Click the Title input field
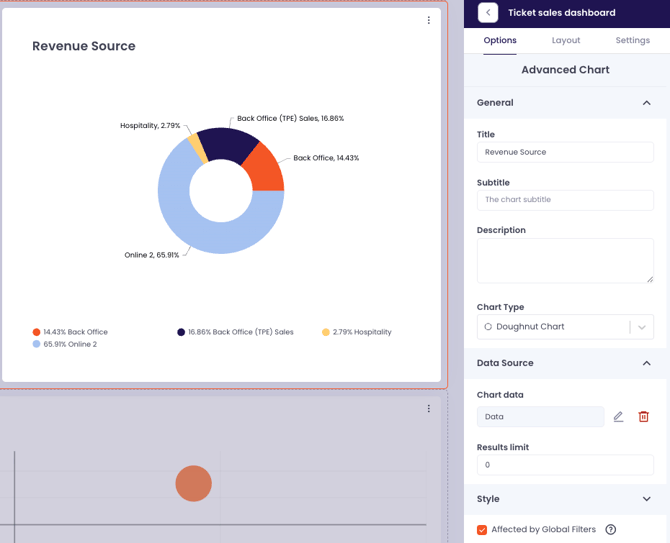Image resolution: width=670 pixels, height=543 pixels. 565,152
